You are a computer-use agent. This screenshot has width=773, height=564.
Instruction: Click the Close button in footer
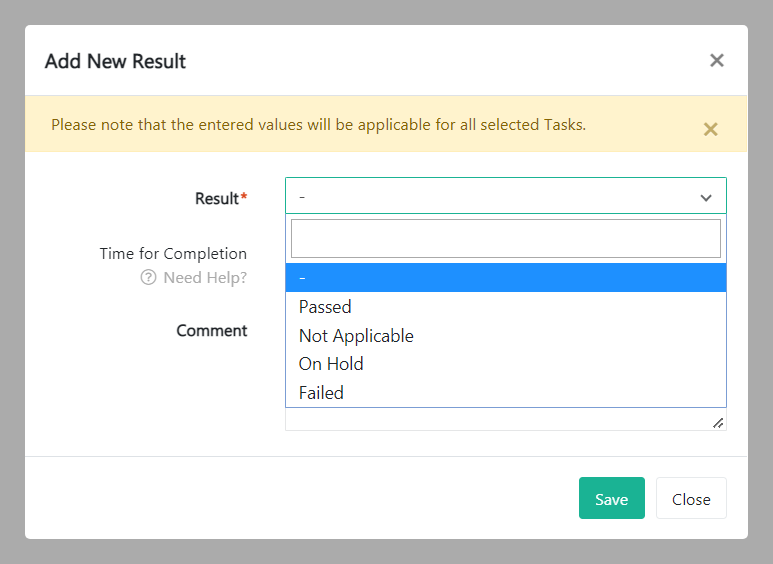[x=691, y=499]
